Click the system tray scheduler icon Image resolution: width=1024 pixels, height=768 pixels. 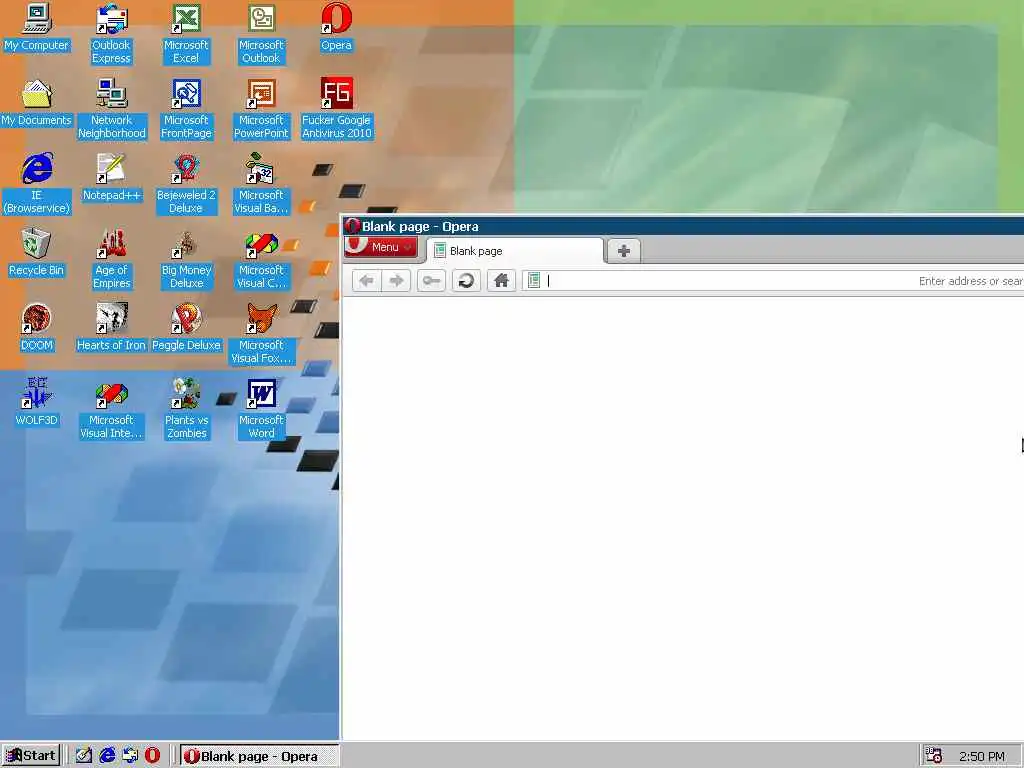[x=933, y=756]
